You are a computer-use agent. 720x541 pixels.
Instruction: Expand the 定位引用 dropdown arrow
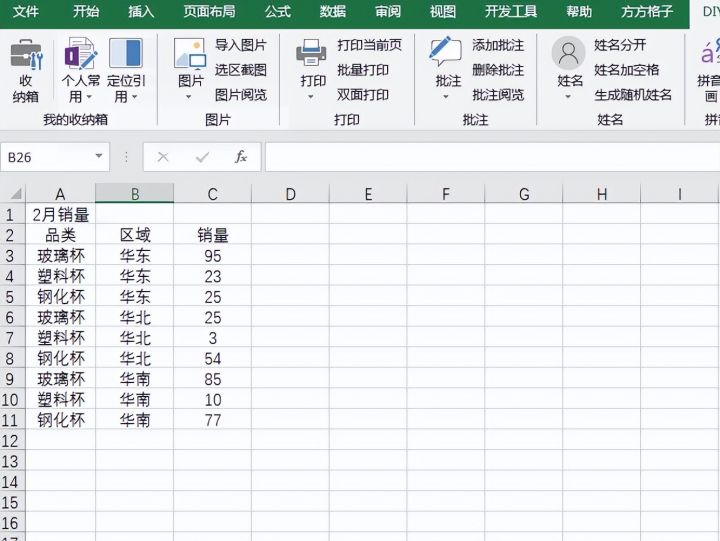point(135,97)
